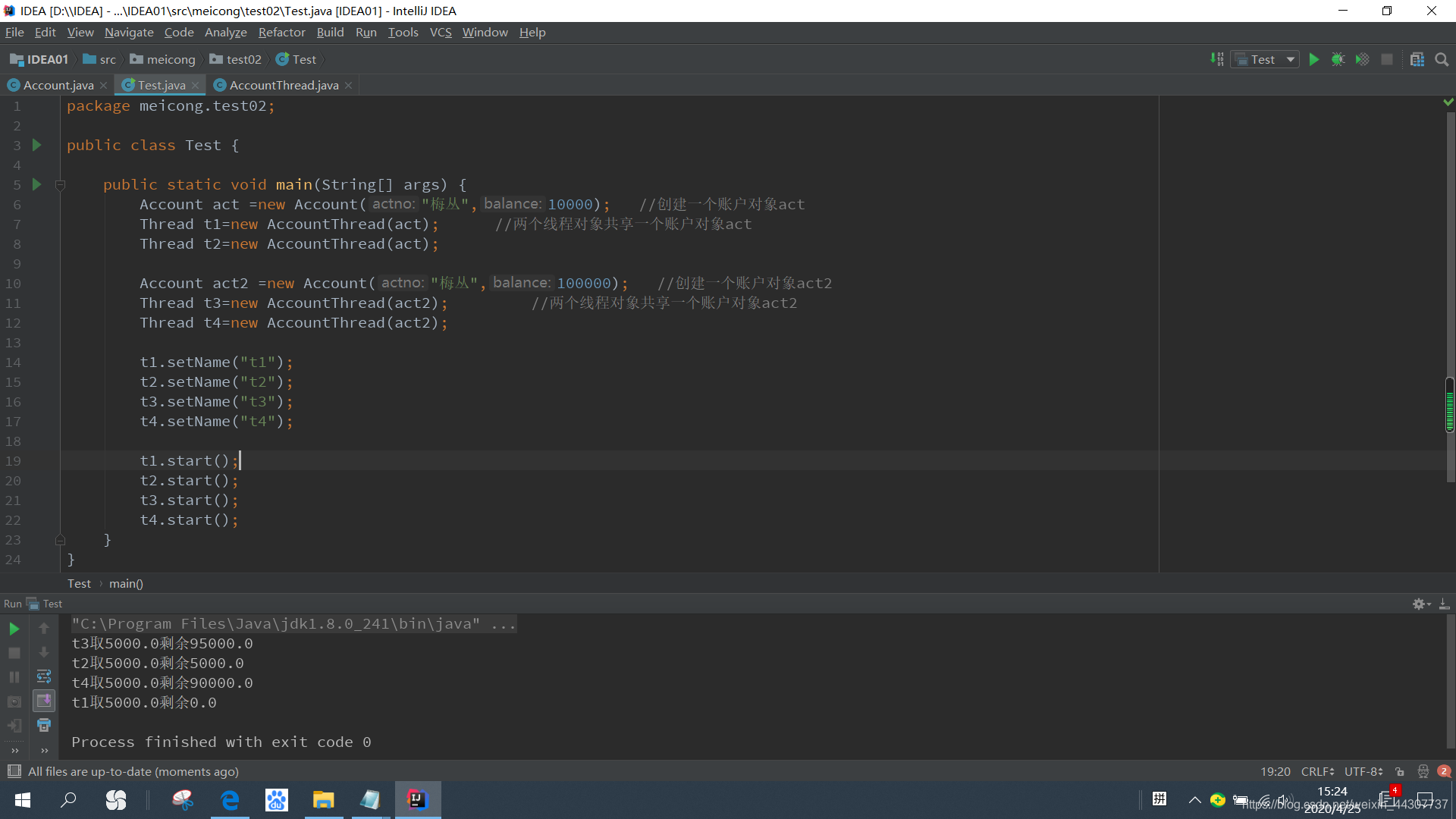1456x819 pixels.
Task: Run main method from gutter on line 5
Action: [36, 184]
